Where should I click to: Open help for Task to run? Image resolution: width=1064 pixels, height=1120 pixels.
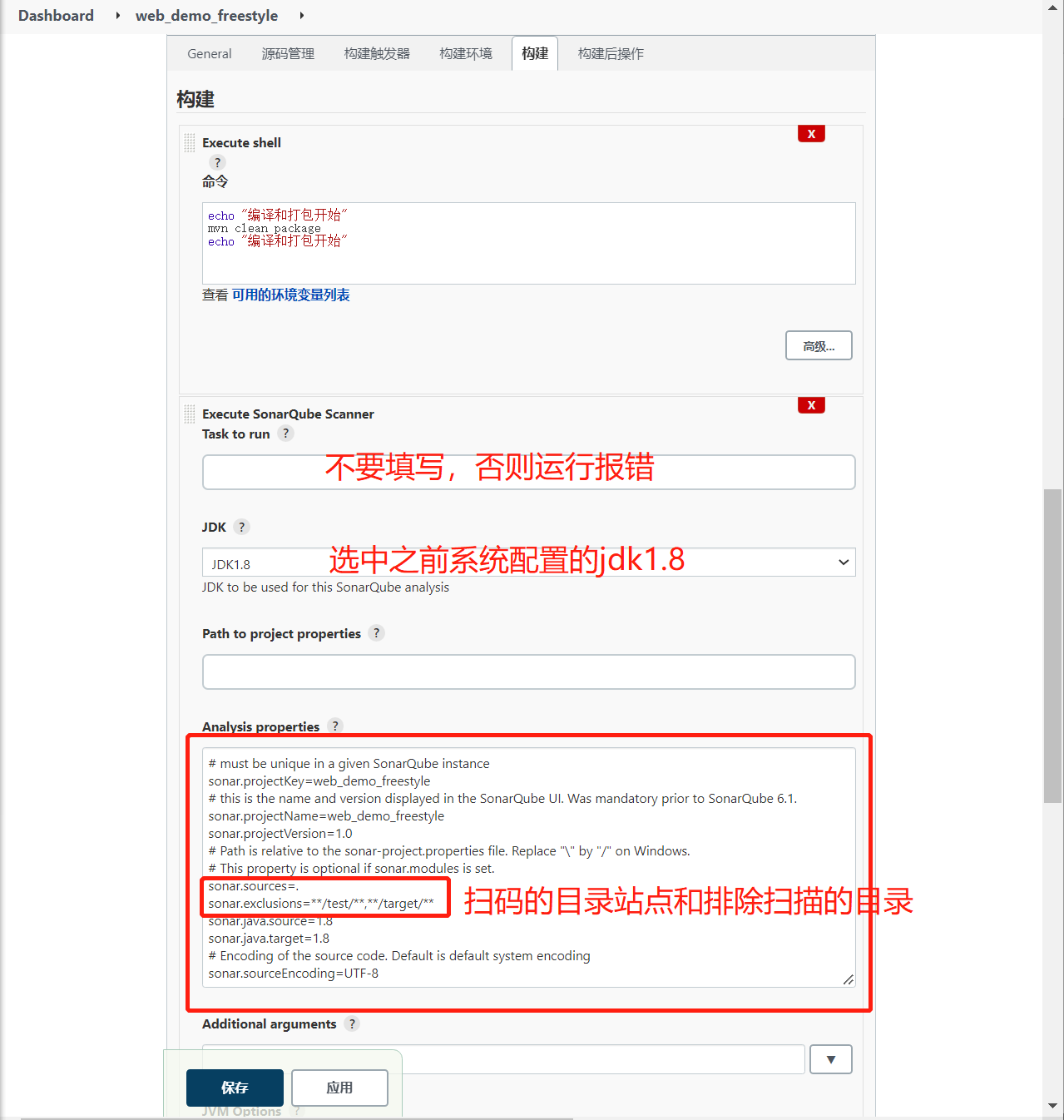285,434
